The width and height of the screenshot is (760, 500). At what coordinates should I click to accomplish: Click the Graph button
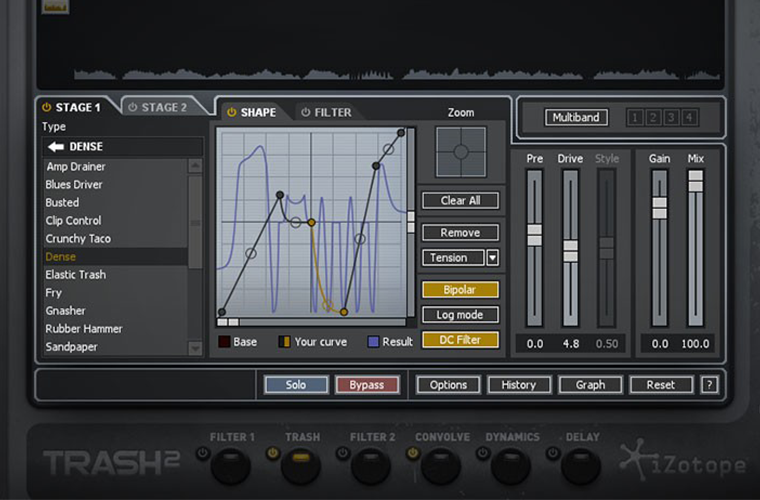(x=590, y=385)
